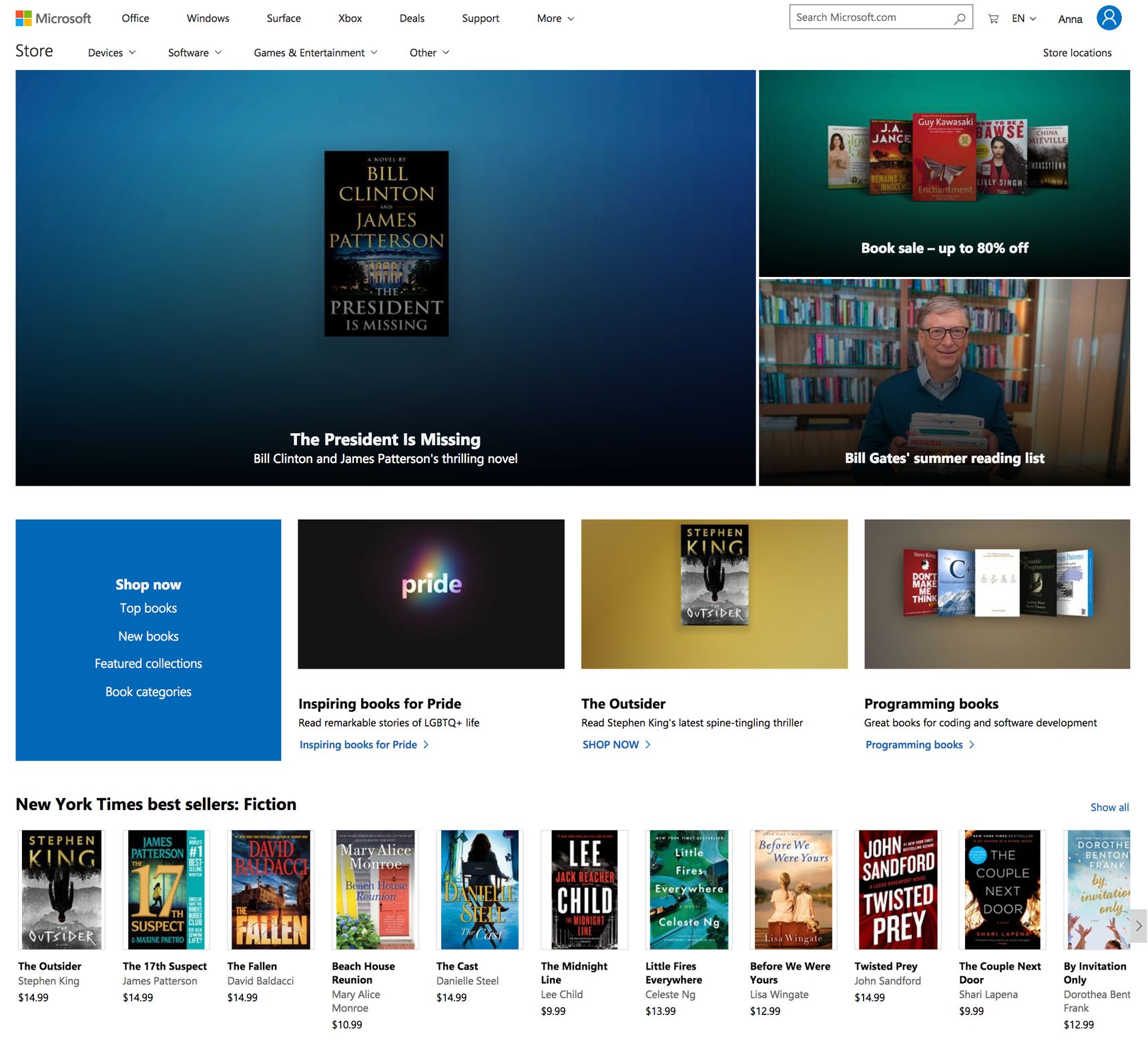Expand Games & Entertainment menu
Screen dimensions: 1148x1041
(x=316, y=53)
